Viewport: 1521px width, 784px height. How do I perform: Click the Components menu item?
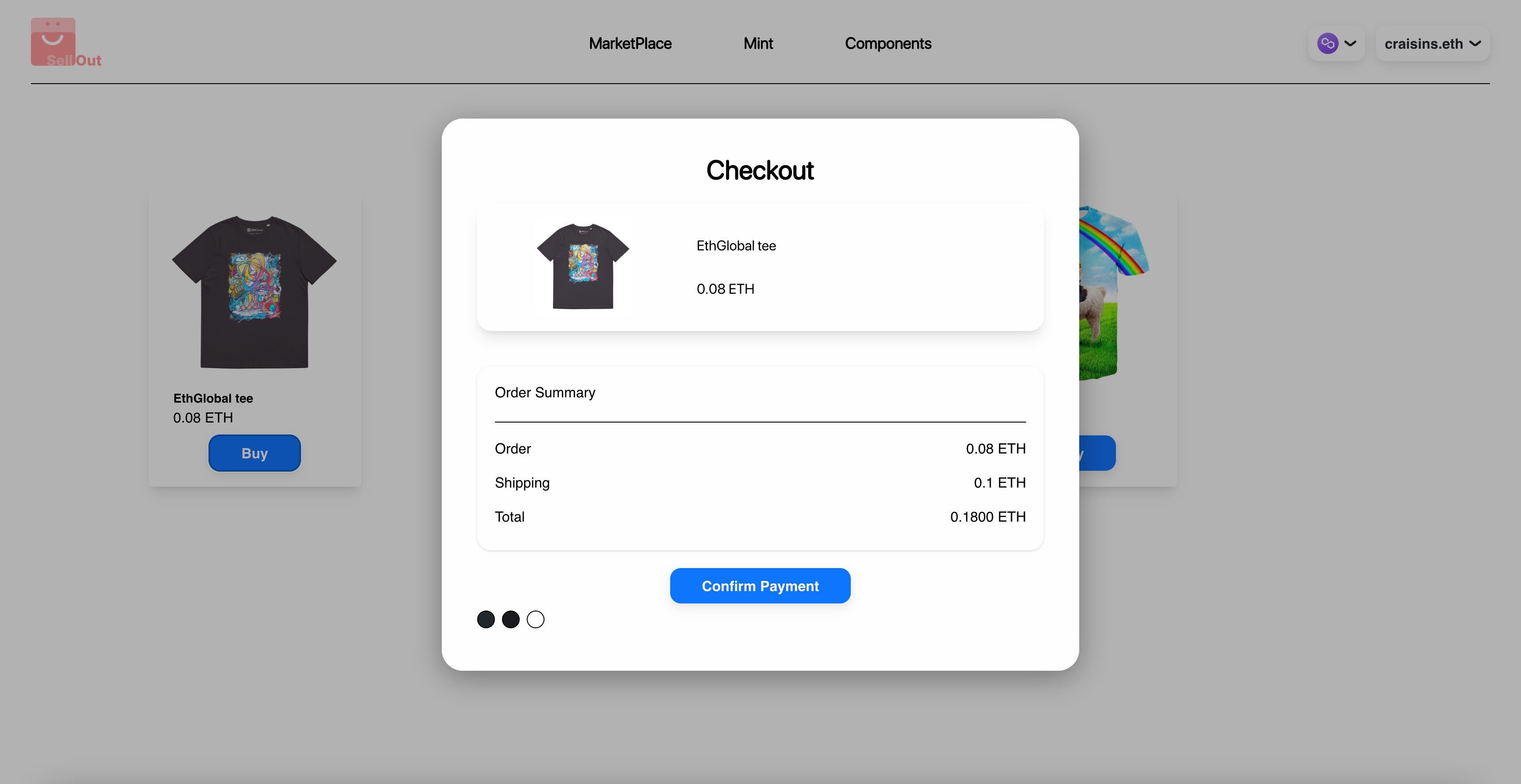coord(888,43)
